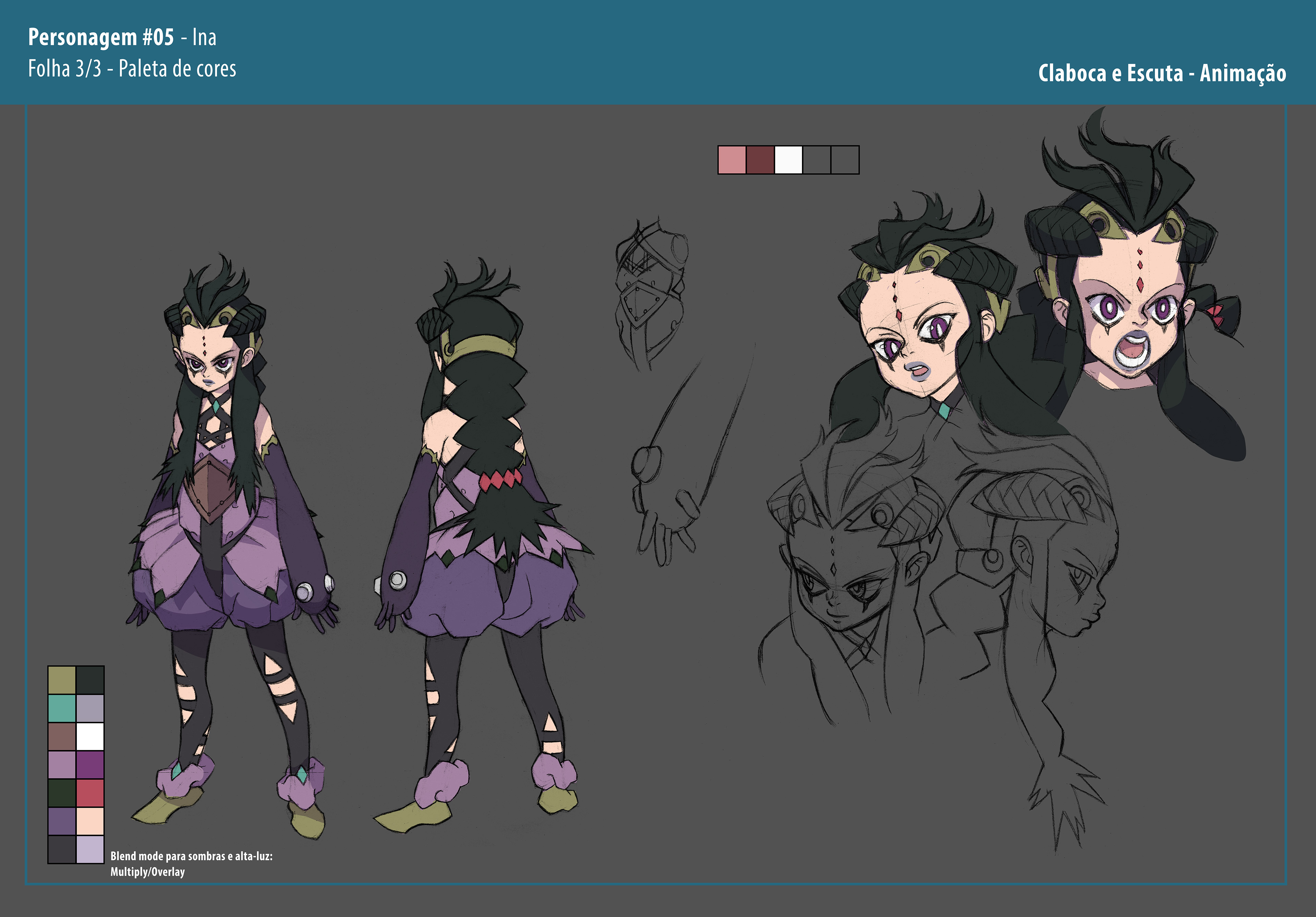
Task: Choose the peach skin-tone swatch
Action: click(90, 821)
